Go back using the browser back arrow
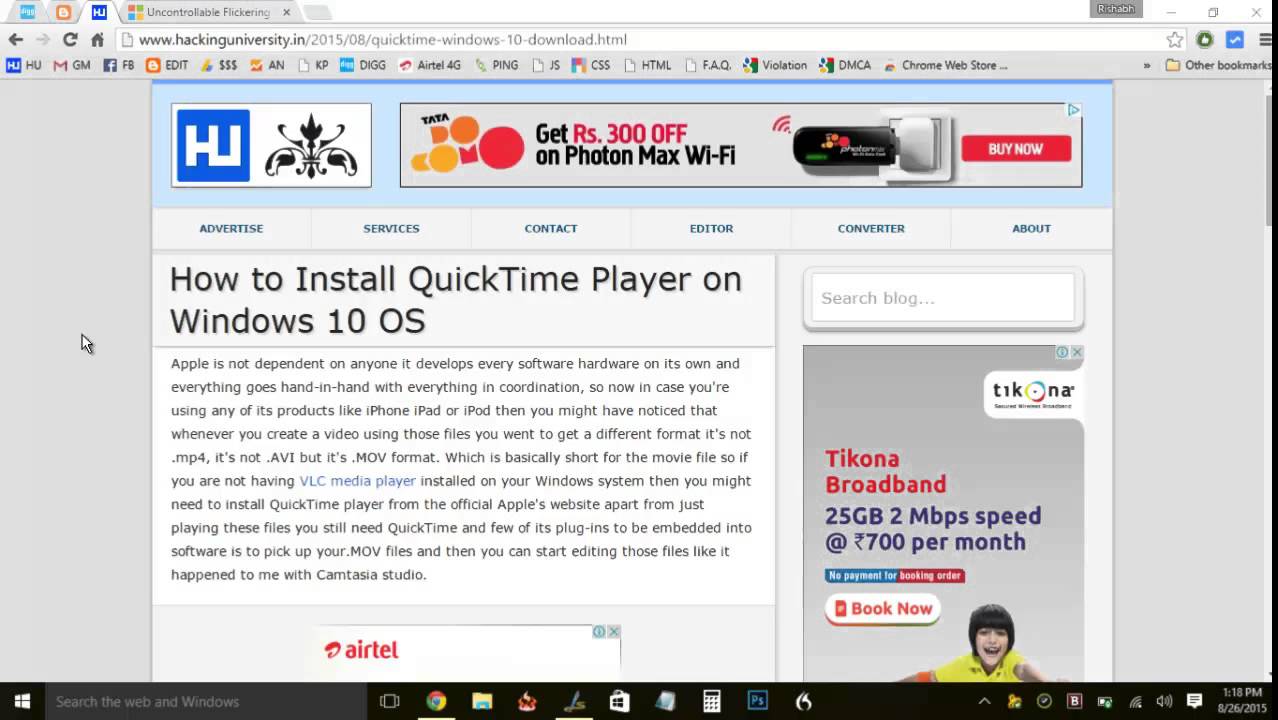The image size is (1278, 720). click(15, 40)
